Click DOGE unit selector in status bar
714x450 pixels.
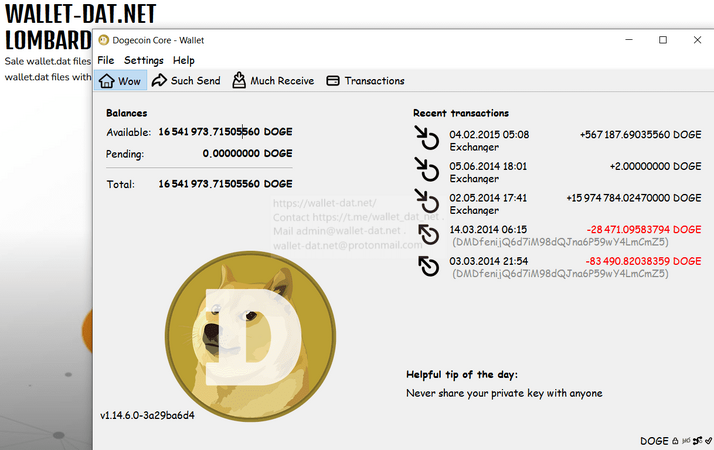click(x=654, y=440)
